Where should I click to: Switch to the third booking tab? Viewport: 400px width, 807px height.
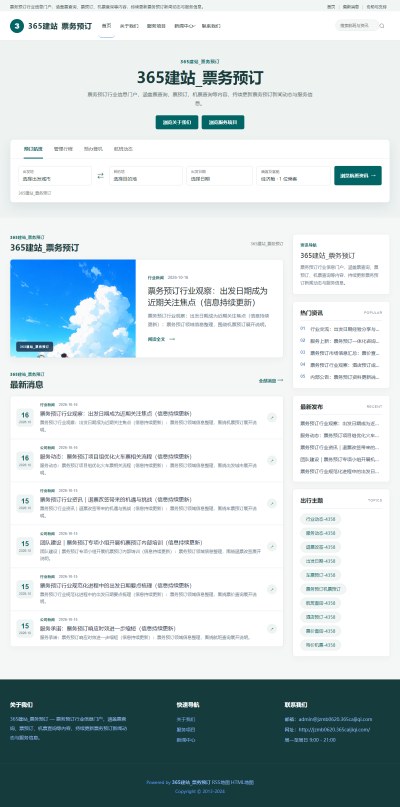93,149
